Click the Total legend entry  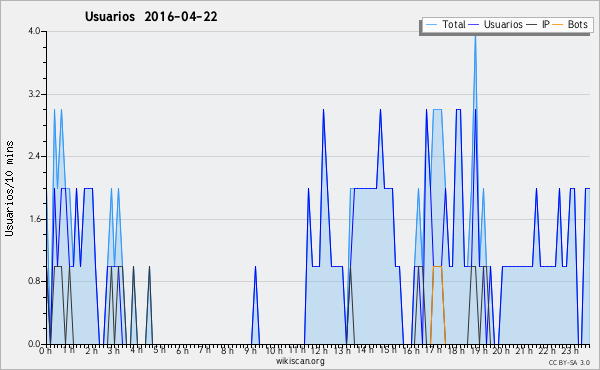[x=445, y=24]
